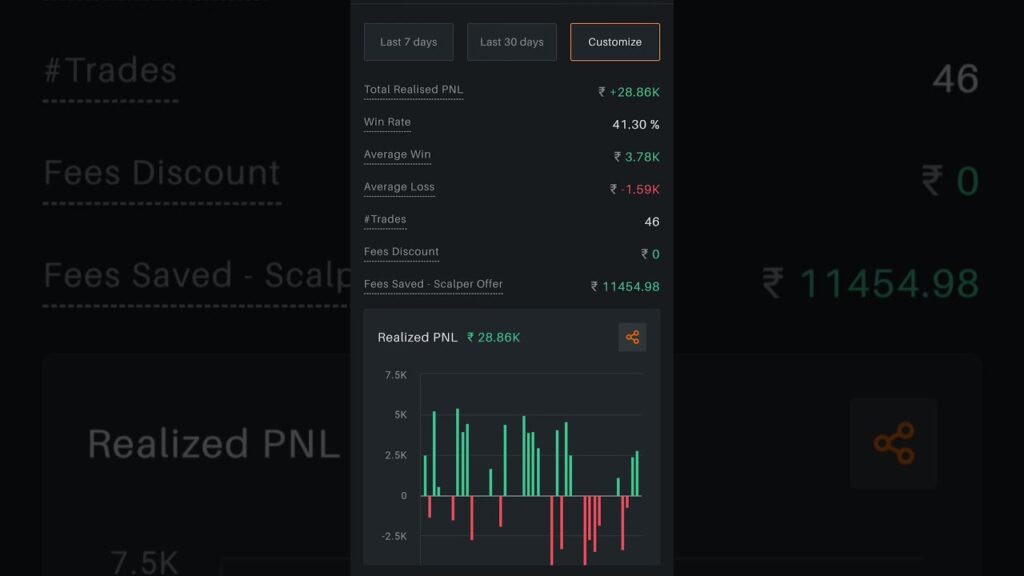Click the Total Realised PNL label
The image size is (1024, 576).
pyautogui.click(x=413, y=90)
